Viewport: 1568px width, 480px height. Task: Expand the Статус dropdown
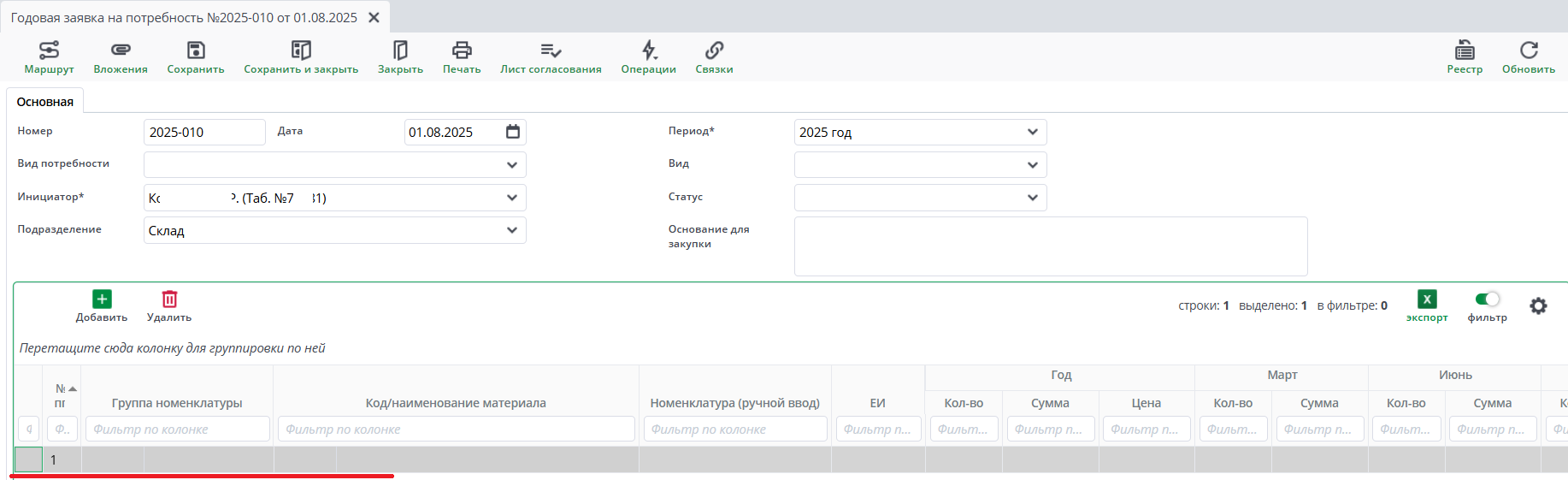point(1032,198)
